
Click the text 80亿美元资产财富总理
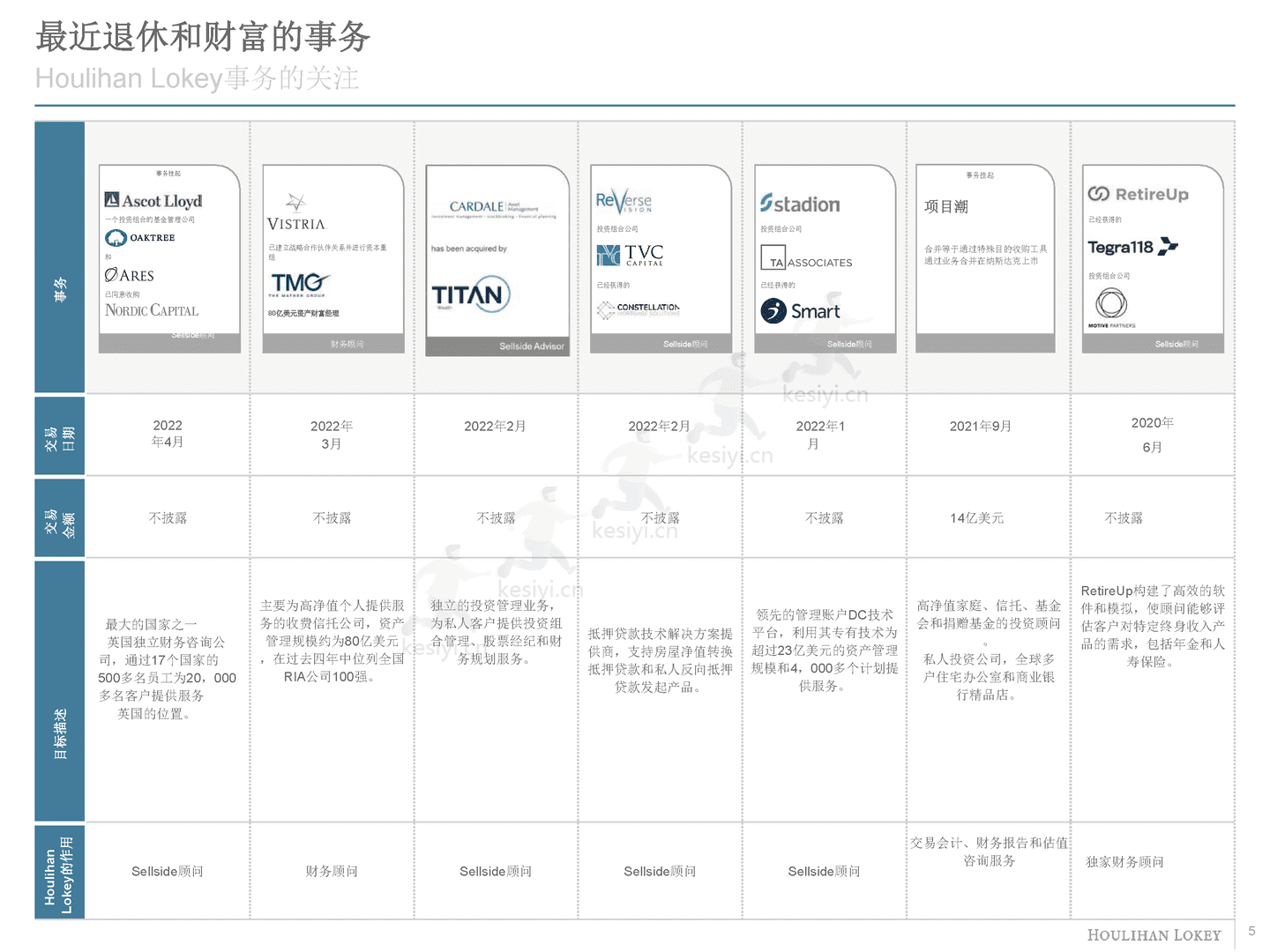(x=303, y=313)
